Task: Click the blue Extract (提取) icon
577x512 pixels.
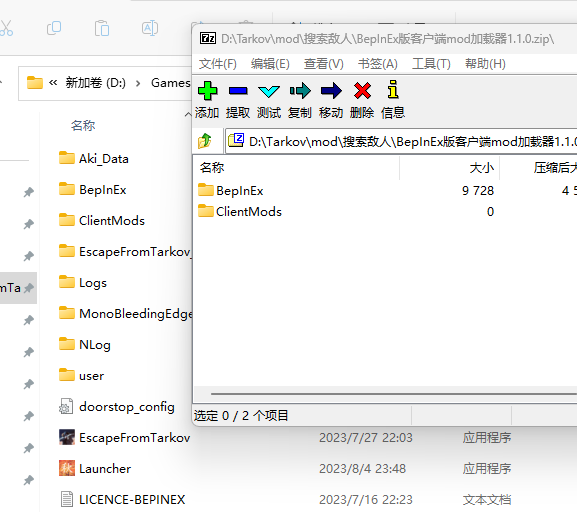Action: pyautogui.click(x=238, y=91)
